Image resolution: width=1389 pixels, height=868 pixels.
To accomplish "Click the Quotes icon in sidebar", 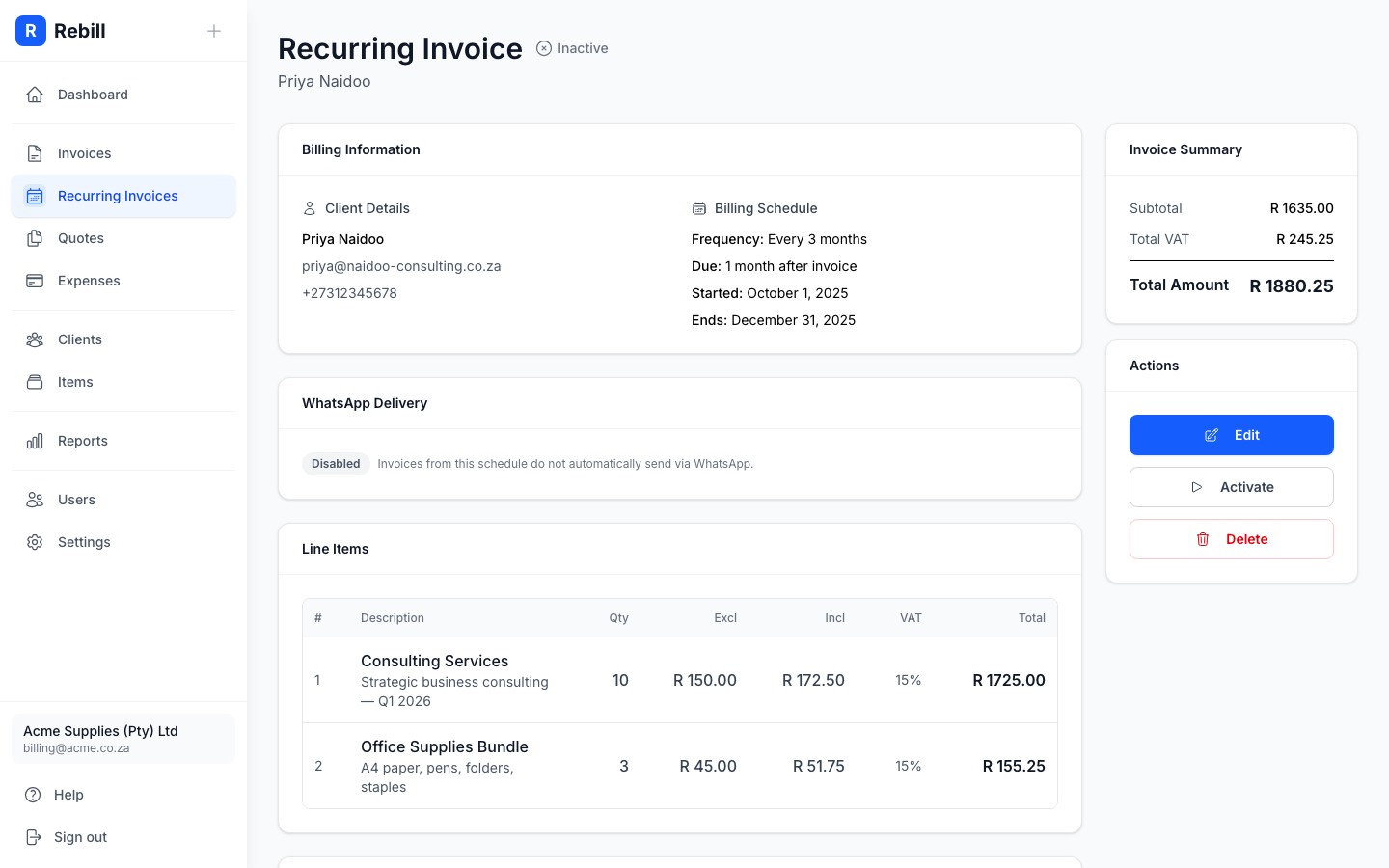I will pyautogui.click(x=35, y=238).
